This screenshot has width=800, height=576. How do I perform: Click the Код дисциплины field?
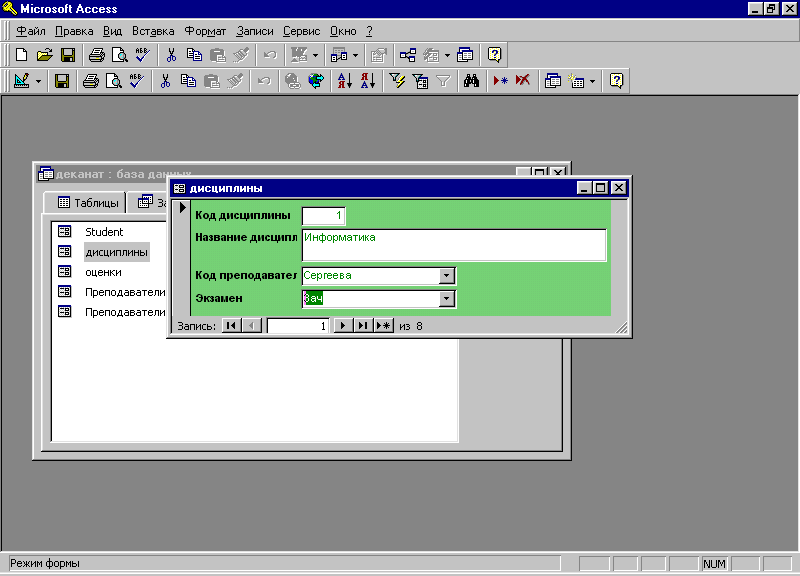(323, 215)
